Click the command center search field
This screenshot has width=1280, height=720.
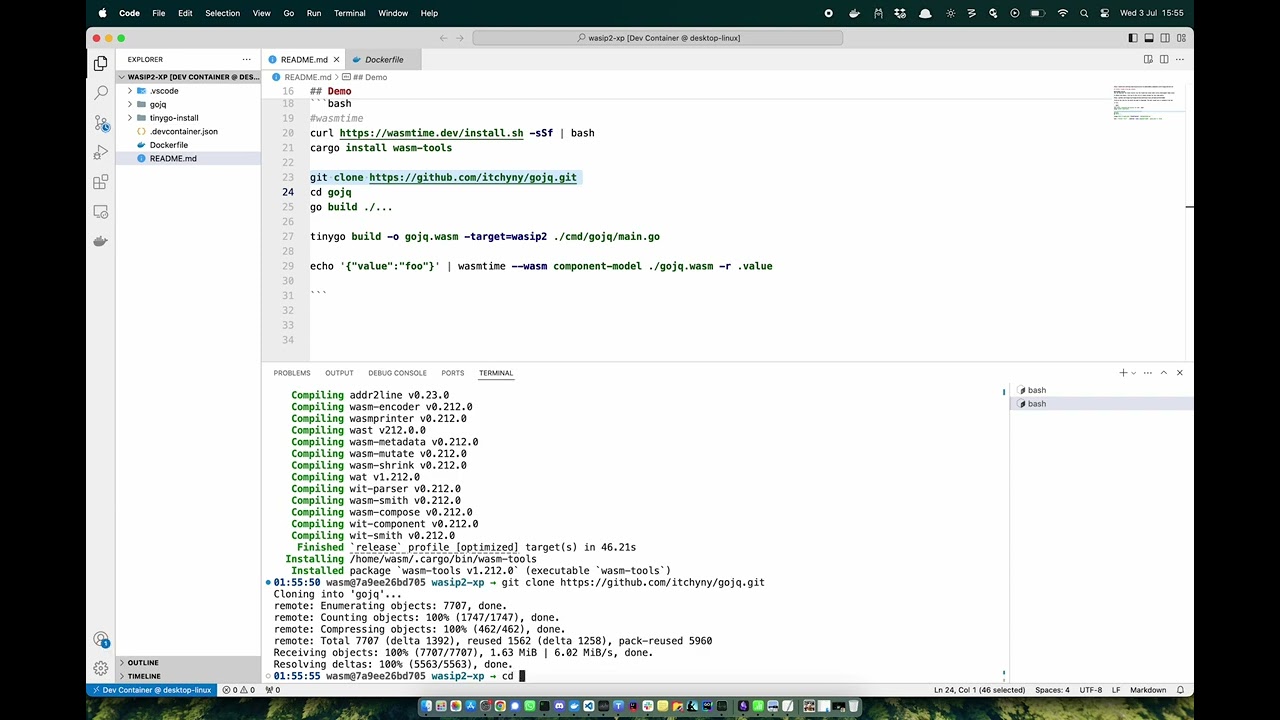(658, 38)
